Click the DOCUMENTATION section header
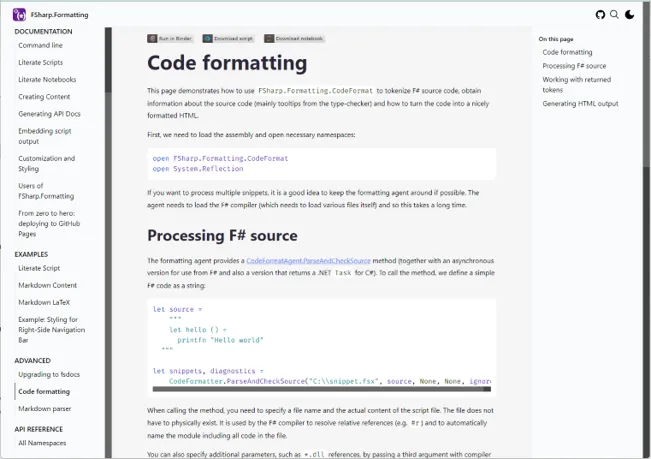The height and width of the screenshot is (459, 651). coord(43,32)
